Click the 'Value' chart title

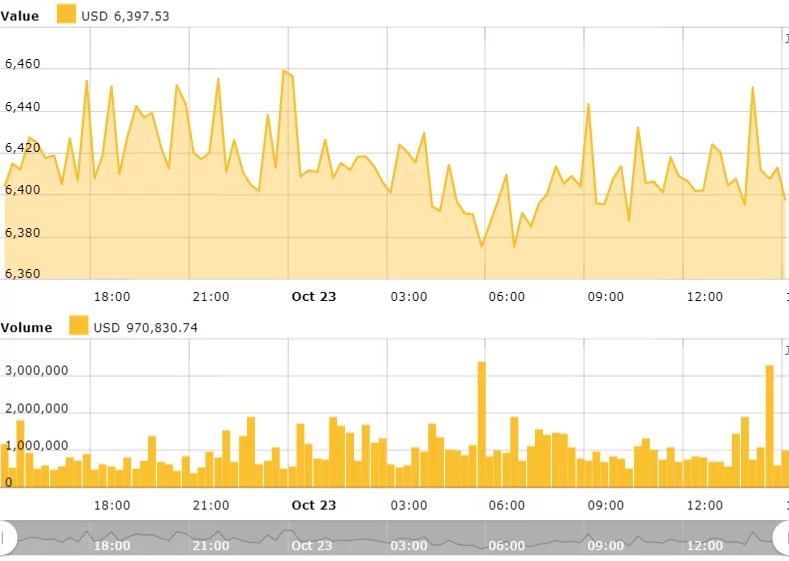pos(20,16)
